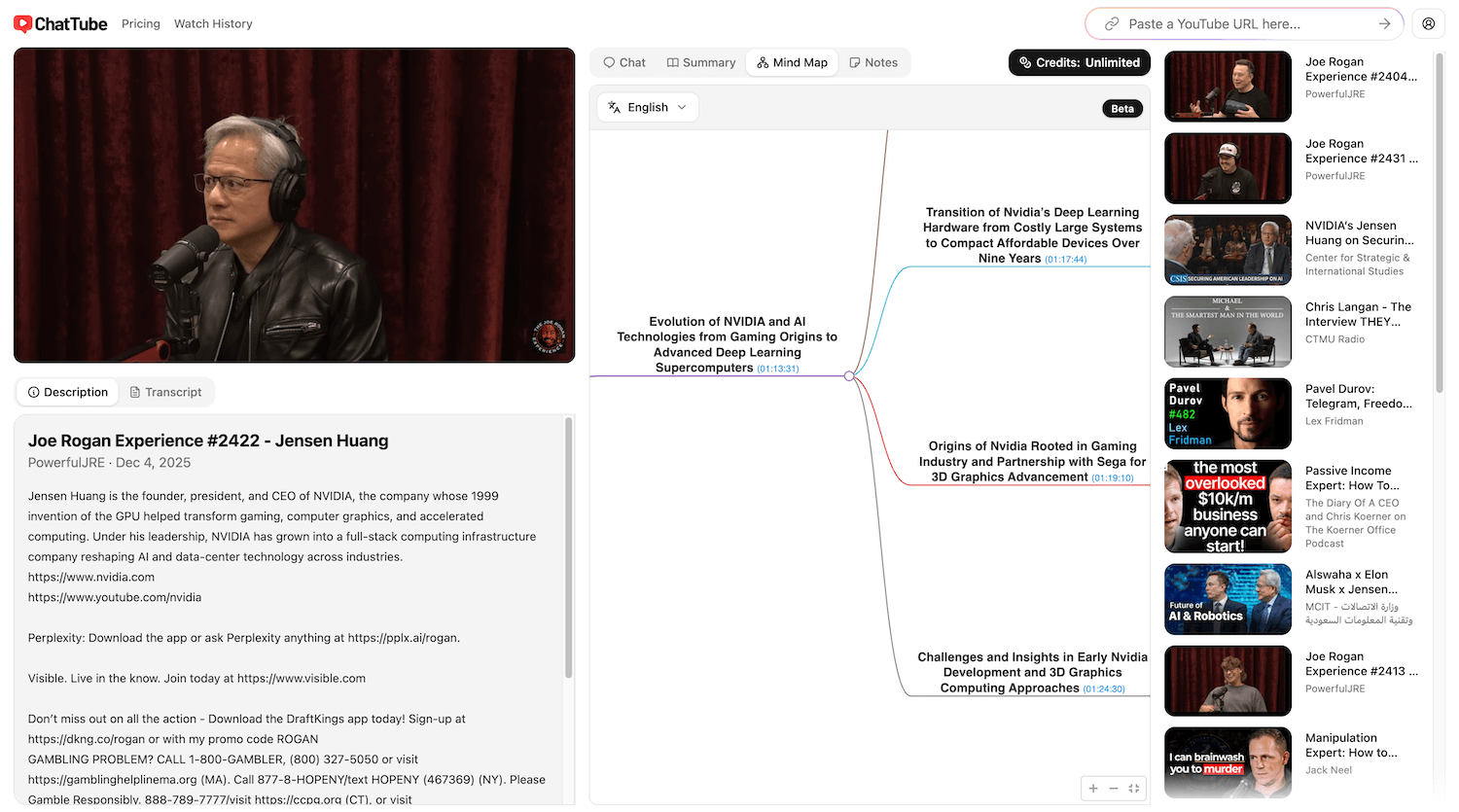Click the ChatTube logo
Viewport: 1459px width, 812px height.
pyautogui.click(x=59, y=23)
